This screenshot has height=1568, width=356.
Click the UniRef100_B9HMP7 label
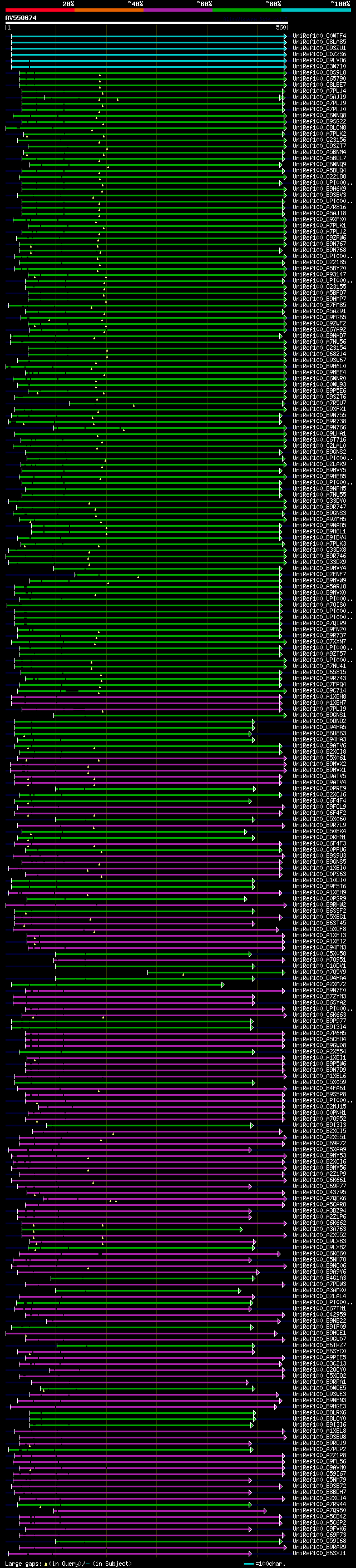pyautogui.click(x=319, y=299)
